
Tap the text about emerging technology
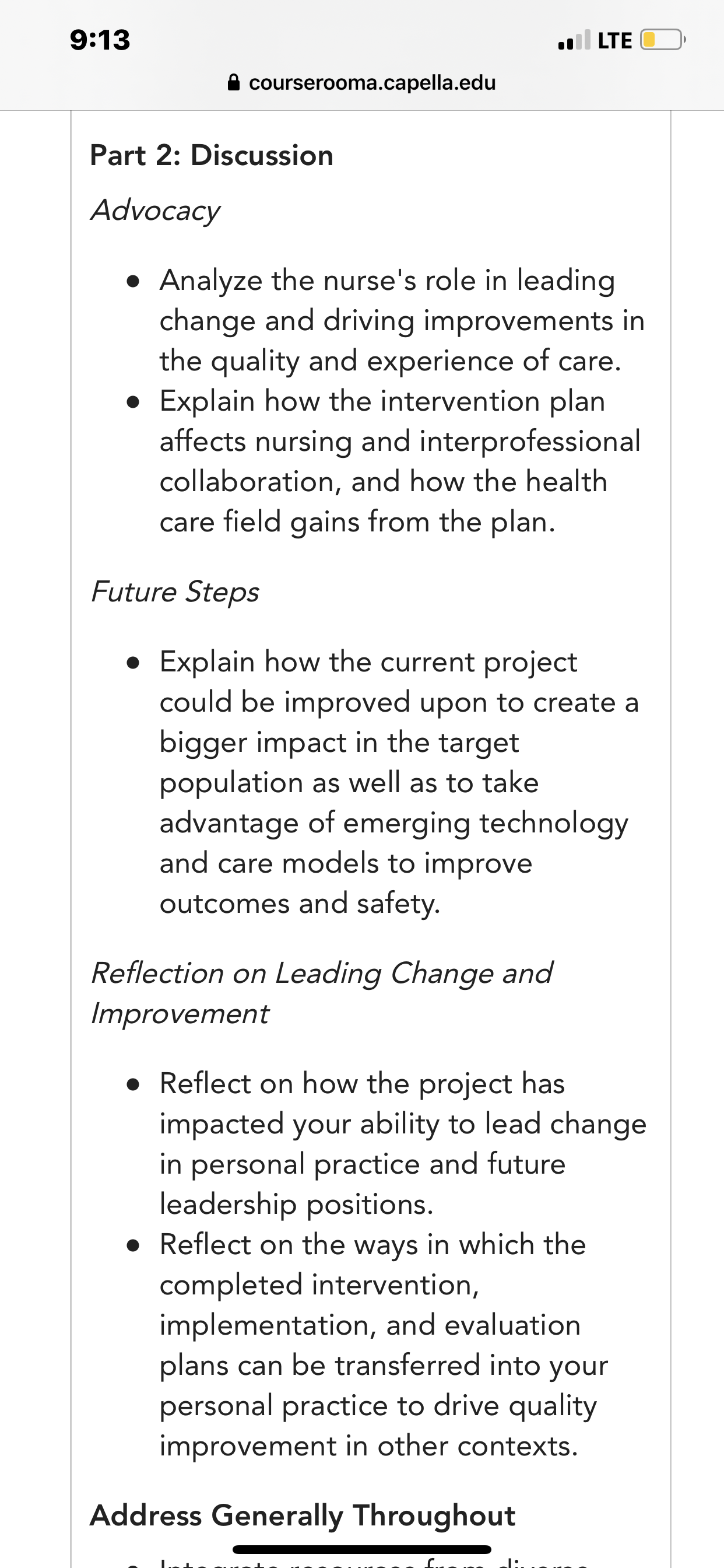[486, 824]
